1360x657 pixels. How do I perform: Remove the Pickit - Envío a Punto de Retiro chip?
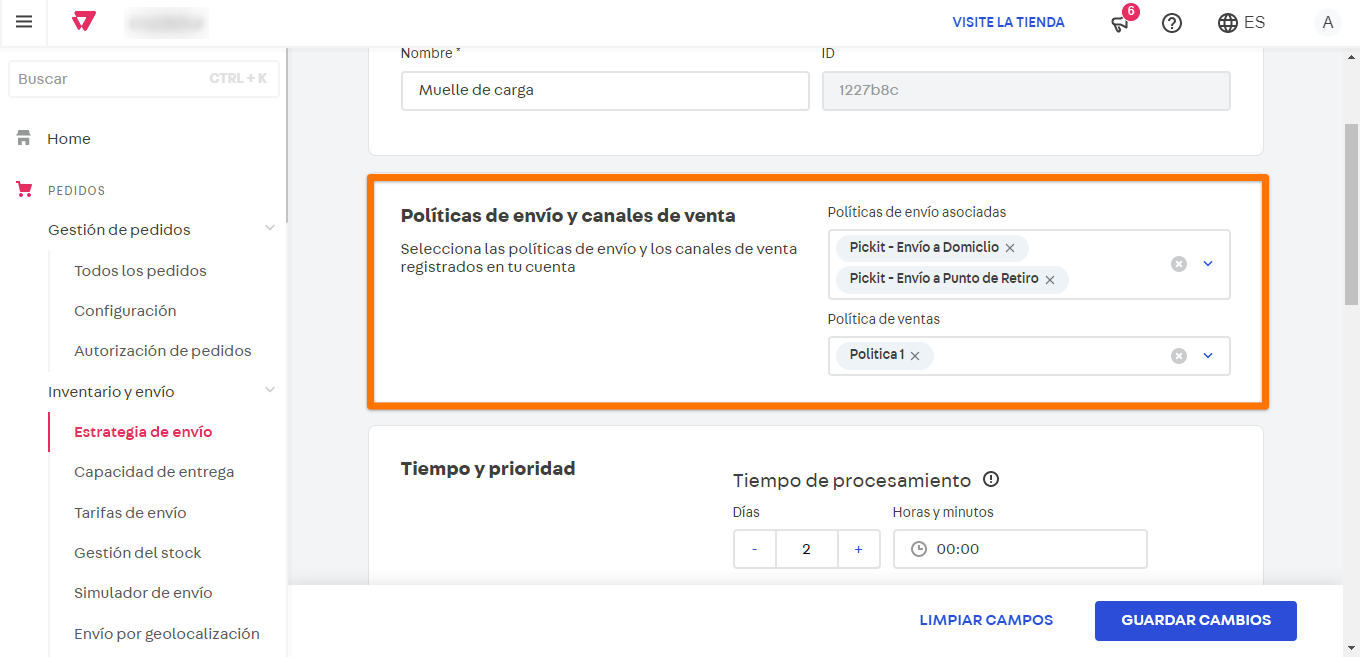pyautogui.click(x=1050, y=280)
